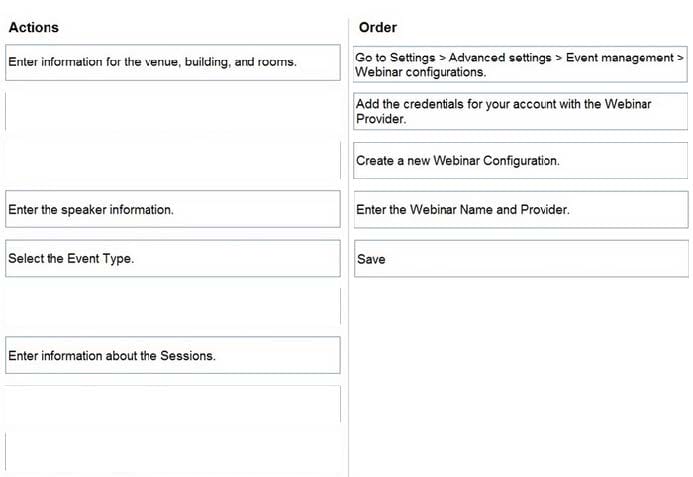Click the Actions column heading

(x=34, y=27)
